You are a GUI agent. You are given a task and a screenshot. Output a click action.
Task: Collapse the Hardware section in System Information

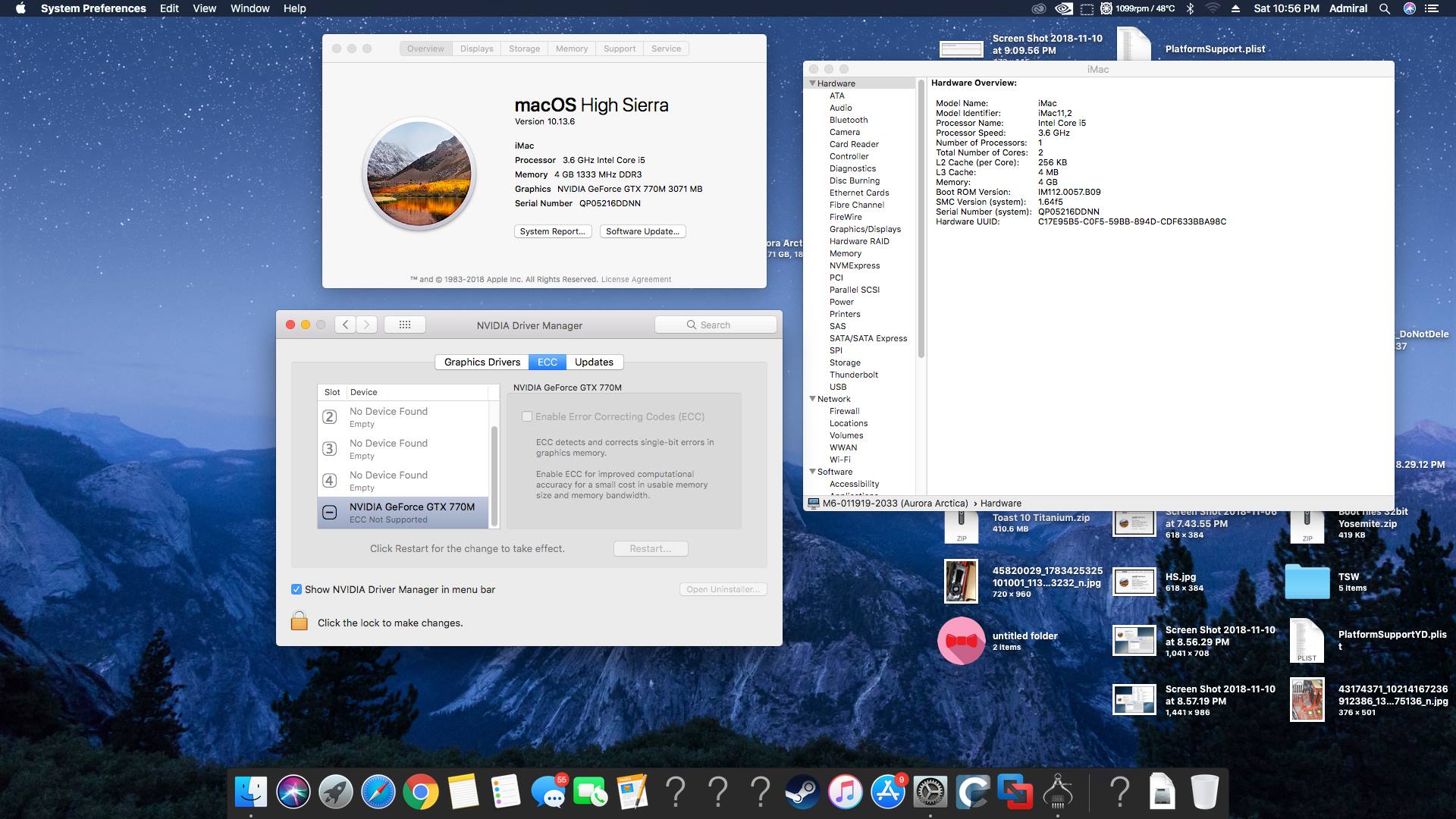point(814,83)
